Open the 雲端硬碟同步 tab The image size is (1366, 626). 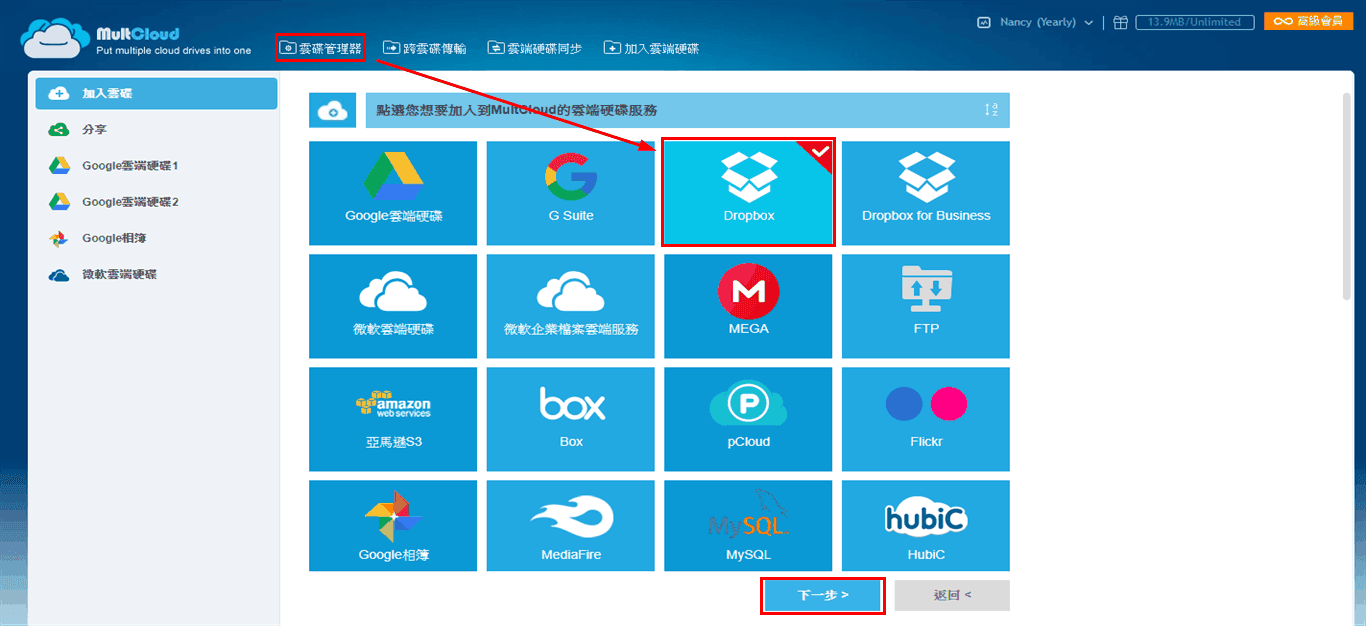click(x=535, y=48)
